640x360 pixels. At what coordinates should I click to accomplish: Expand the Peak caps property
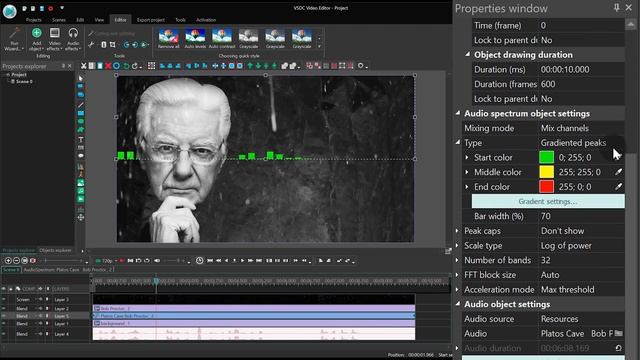[x=458, y=231]
